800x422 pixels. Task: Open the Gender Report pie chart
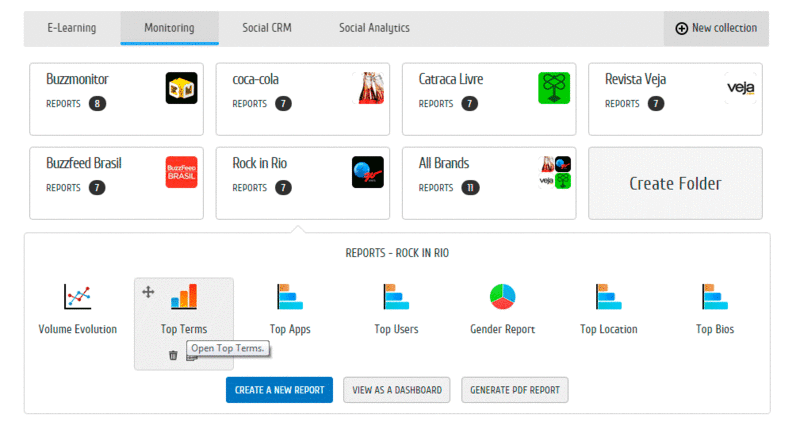pos(502,297)
